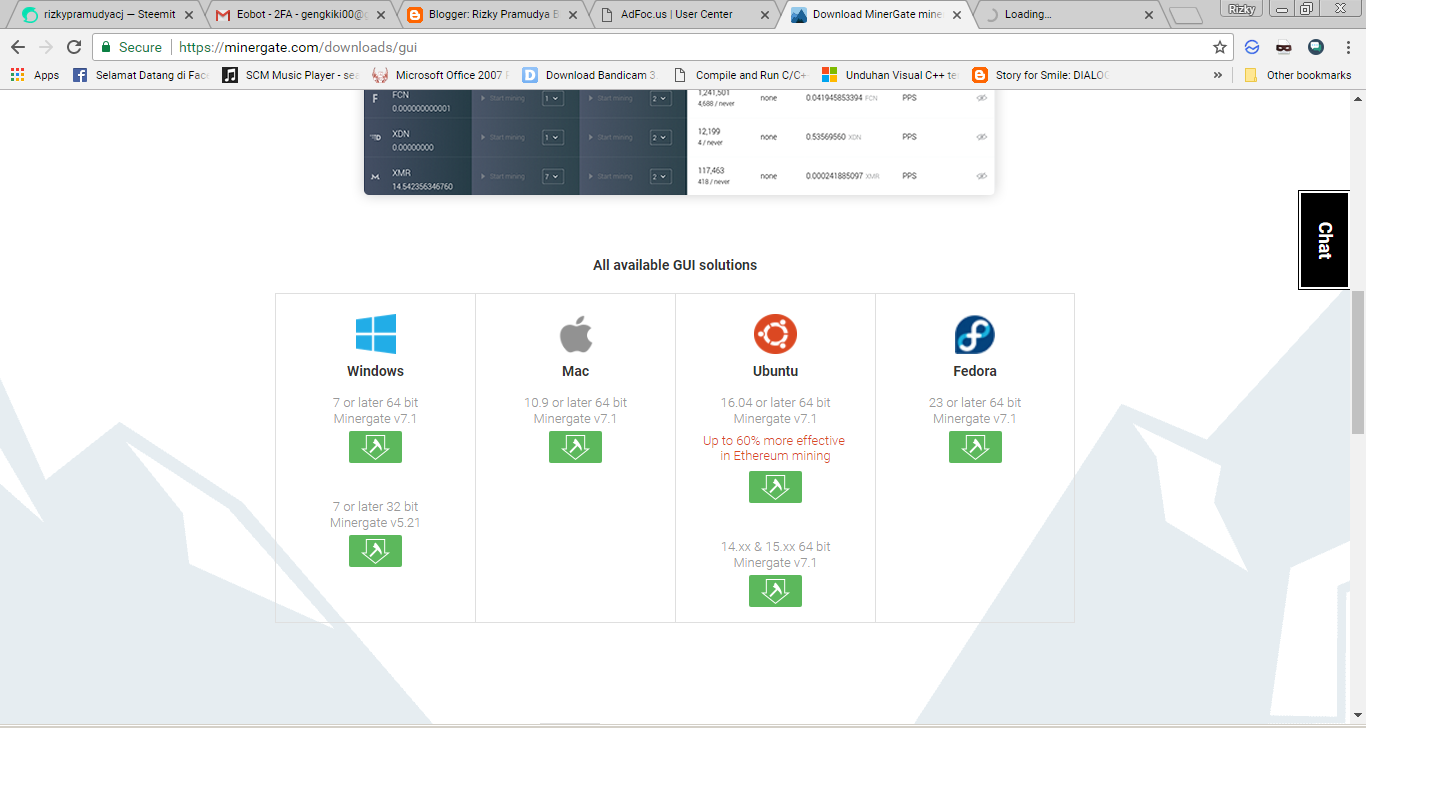This screenshot has height=810, width=1440.
Task: Toggle the eye icon in the XDN row
Action: tap(981, 137)
